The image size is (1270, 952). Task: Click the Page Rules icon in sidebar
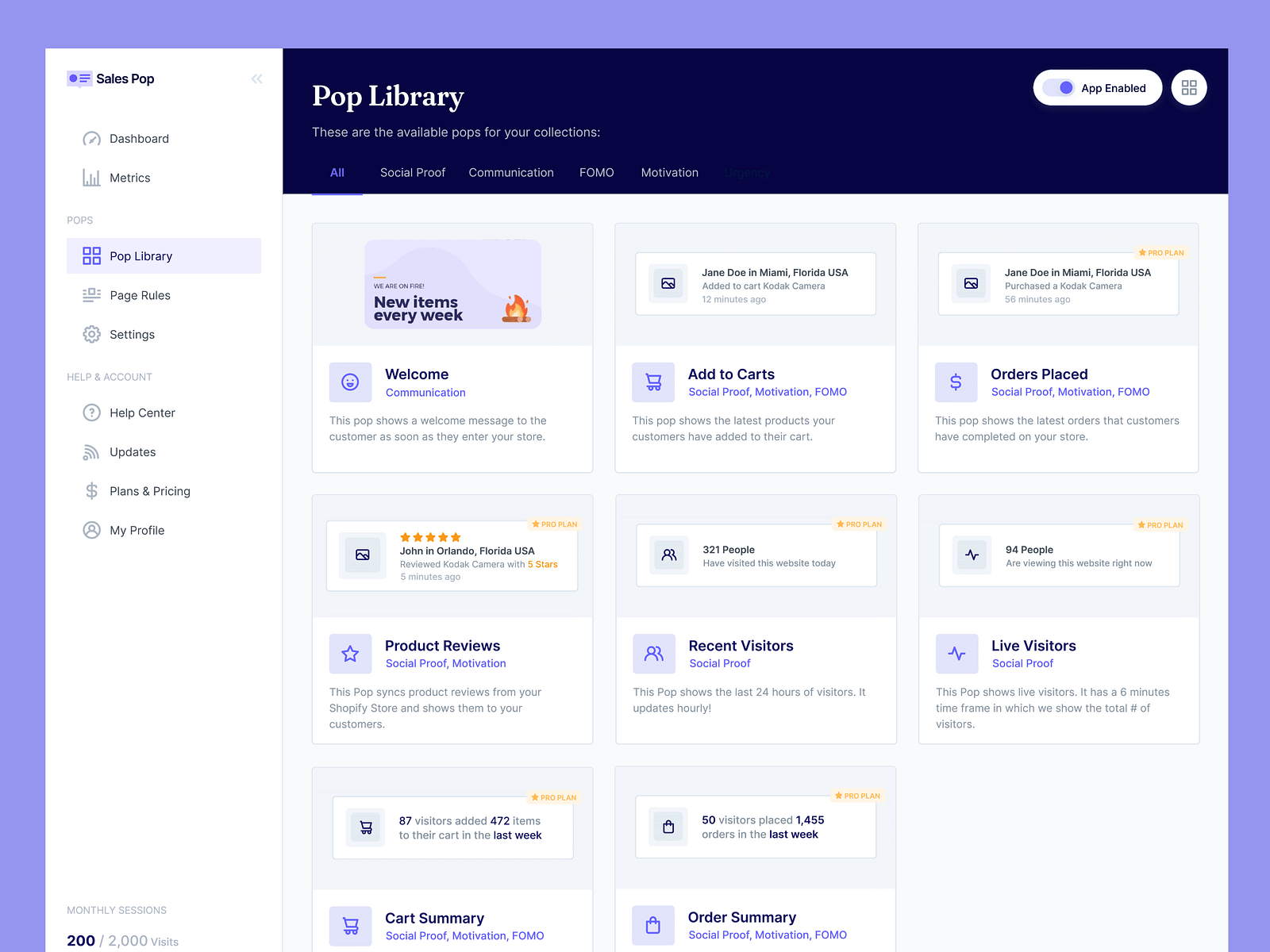pyautogui.click(x=90, y=295)
